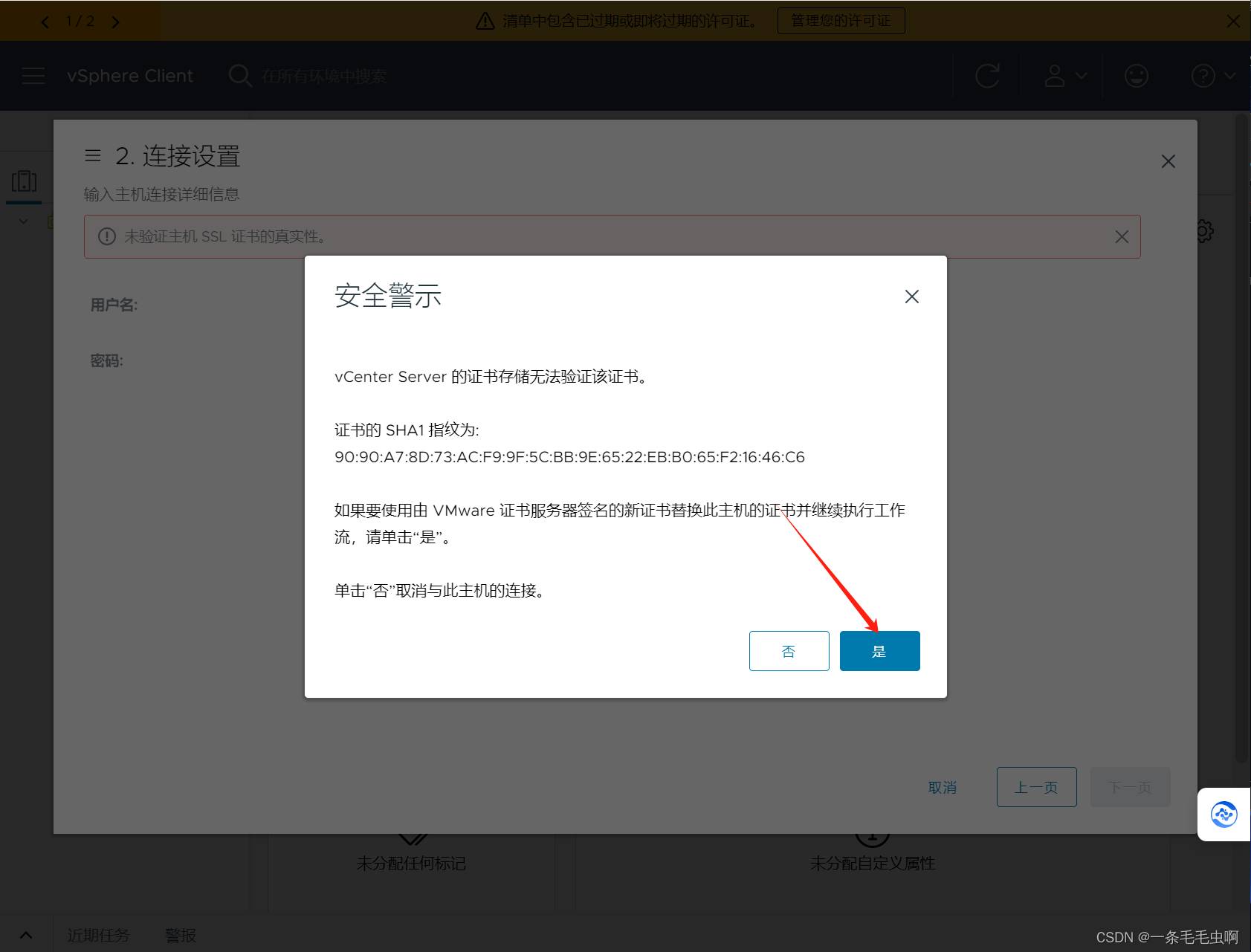This screenshot has width=1251, height=952.
Task: Click 上一页 to go back
Action: pos(1036,787)
